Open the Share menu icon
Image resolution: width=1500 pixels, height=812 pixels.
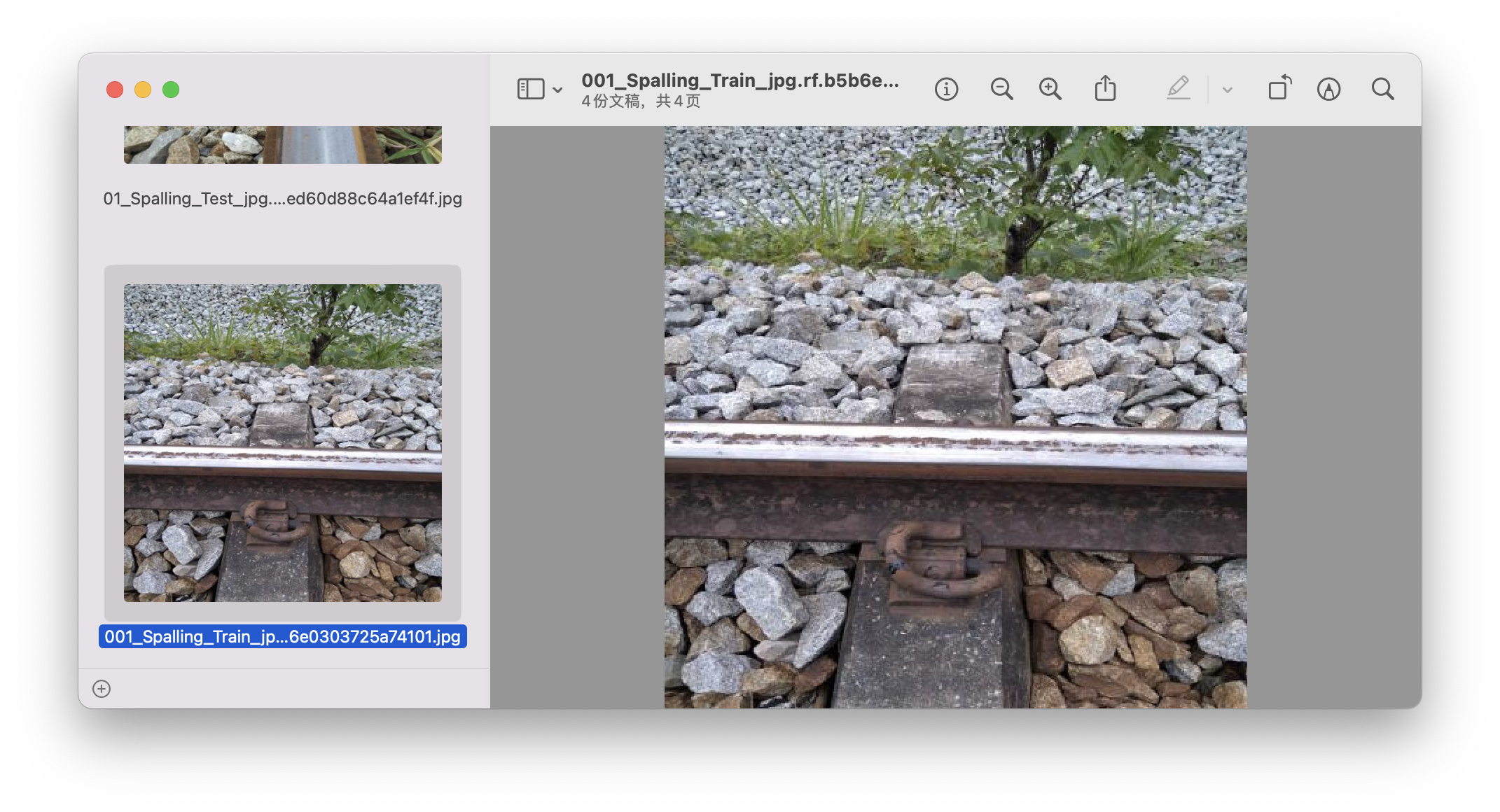(1105, 88)
